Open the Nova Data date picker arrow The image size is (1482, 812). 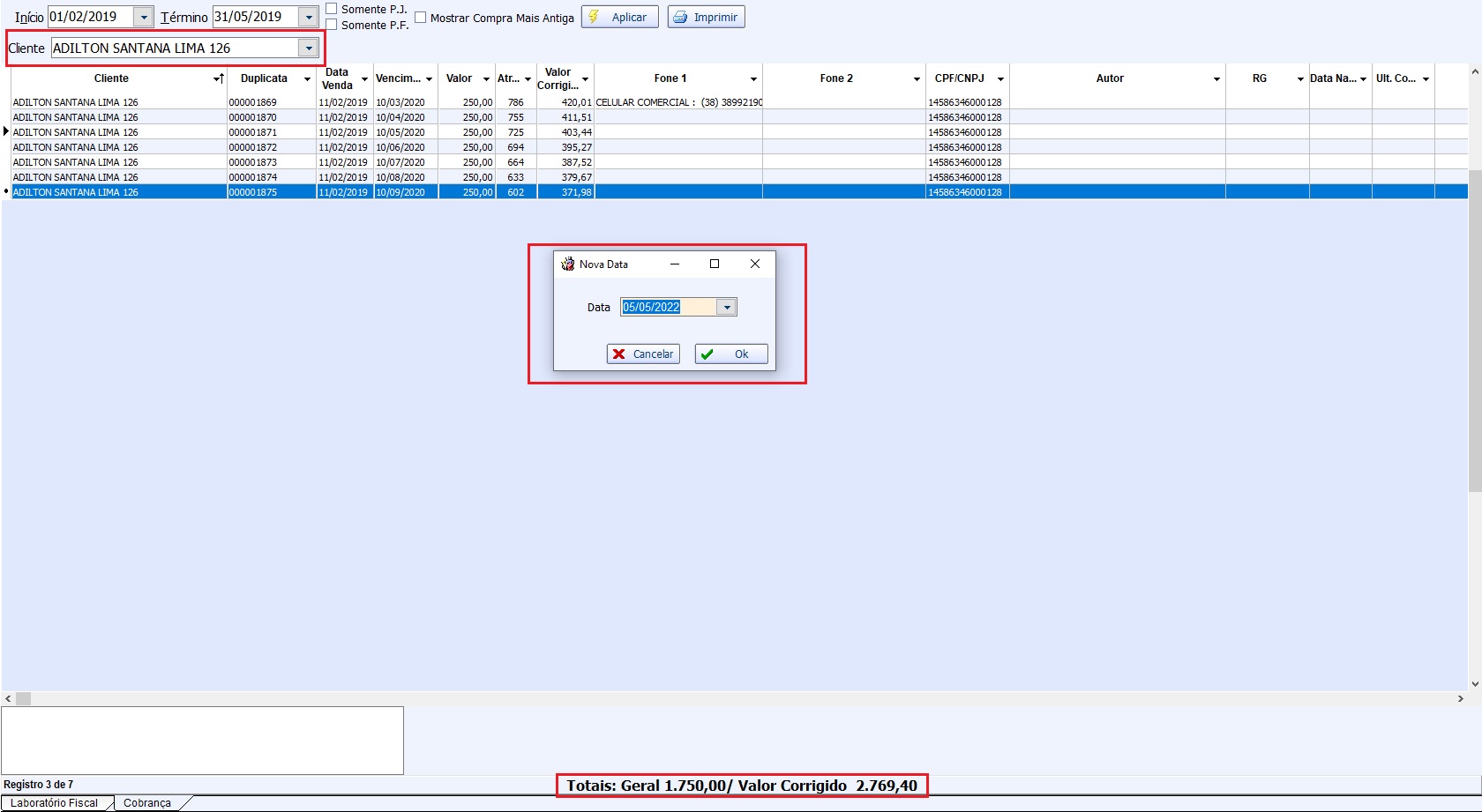point(727,307)
